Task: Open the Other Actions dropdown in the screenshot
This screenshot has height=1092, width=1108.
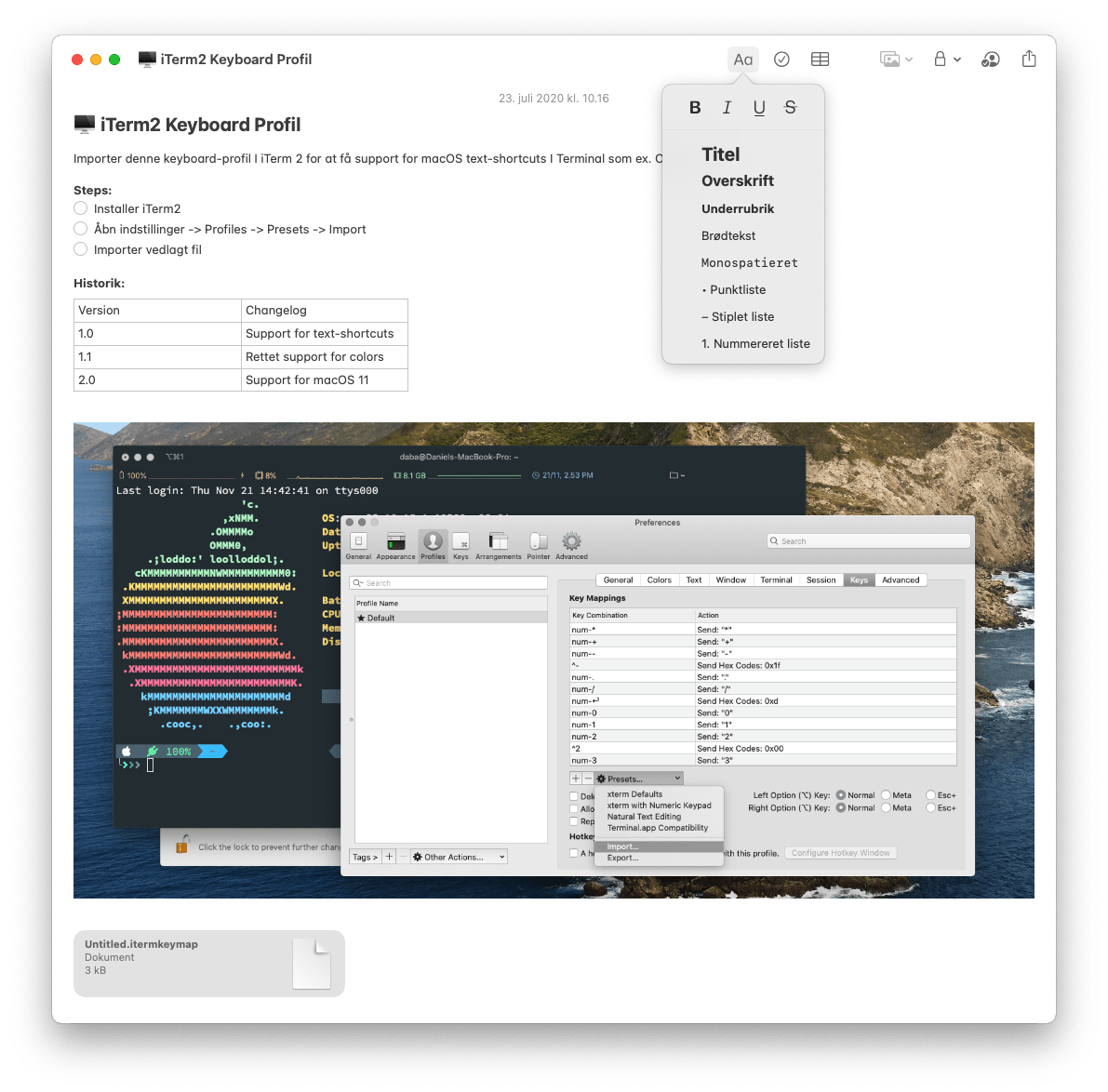Action: [459, 857]
